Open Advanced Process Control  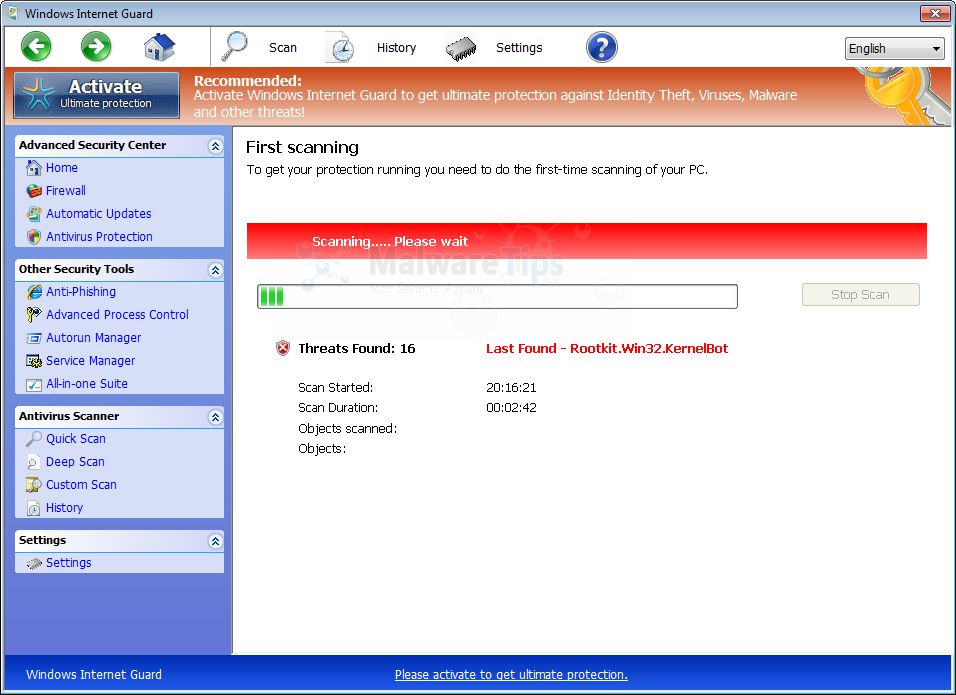coord(117,314)
